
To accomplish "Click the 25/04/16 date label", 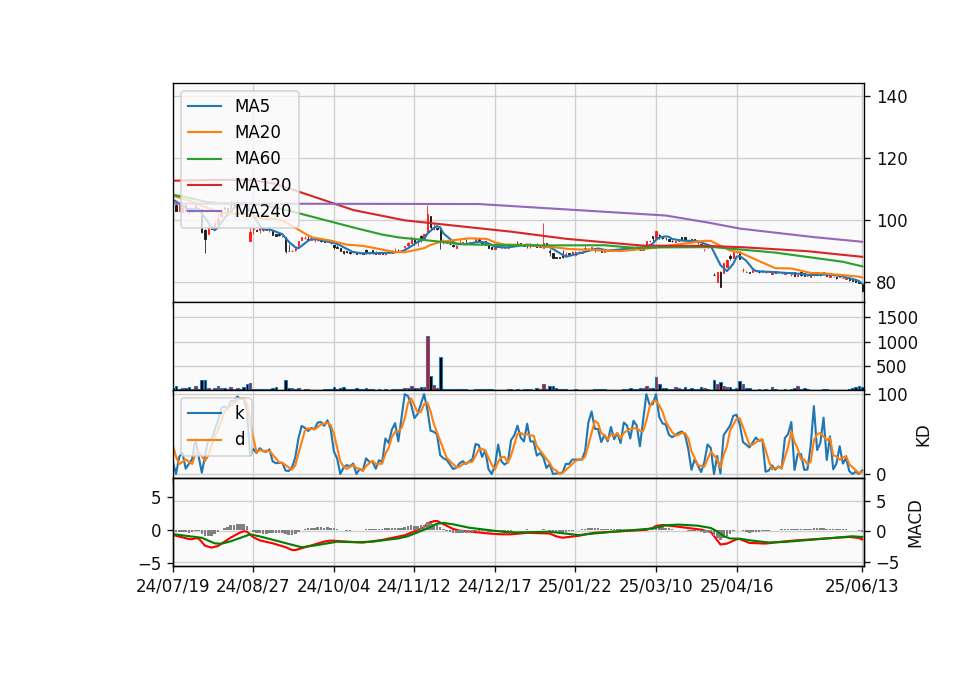I will [737, 586].
